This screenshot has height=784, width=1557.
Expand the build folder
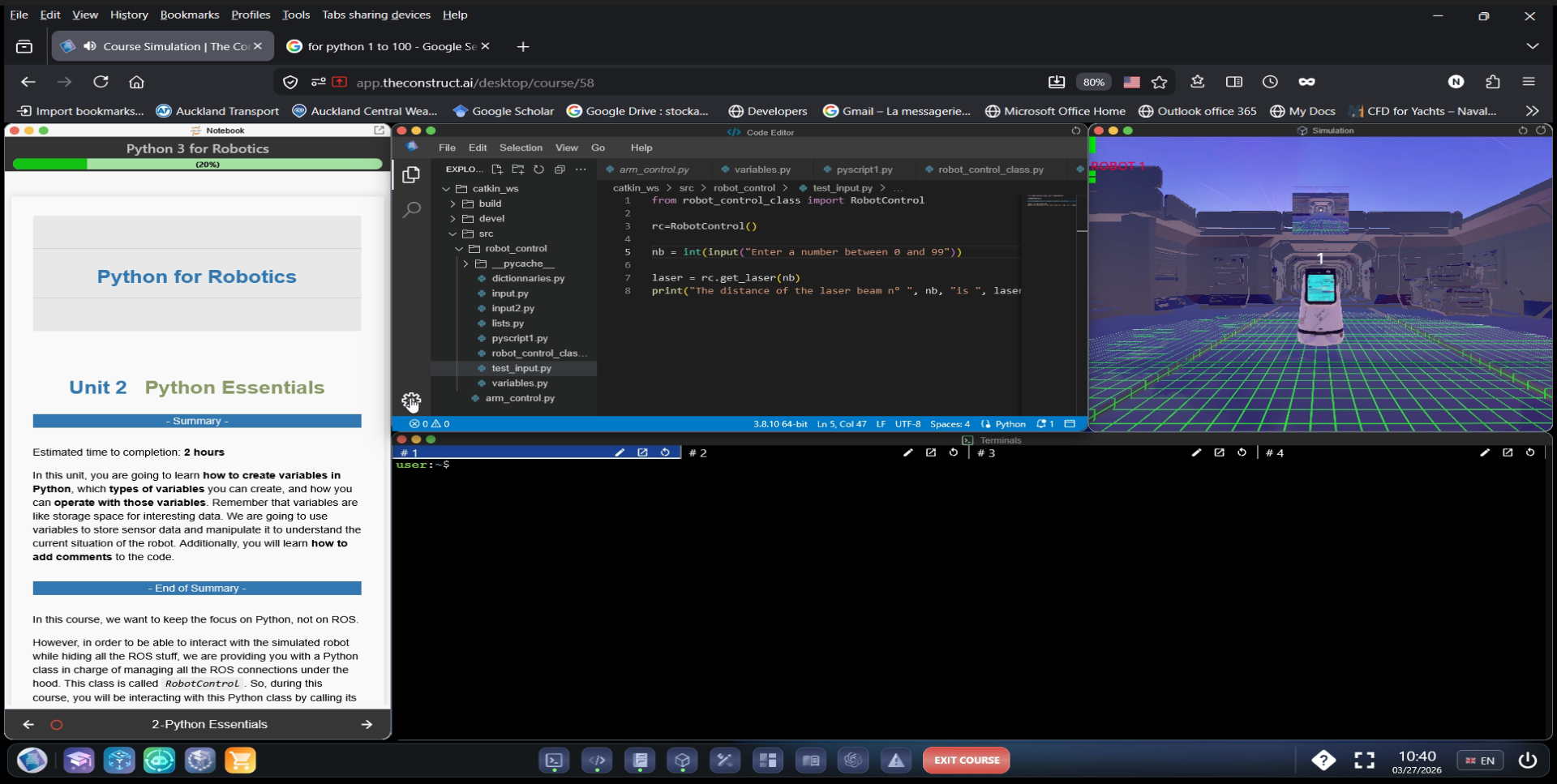coord(490,203)
